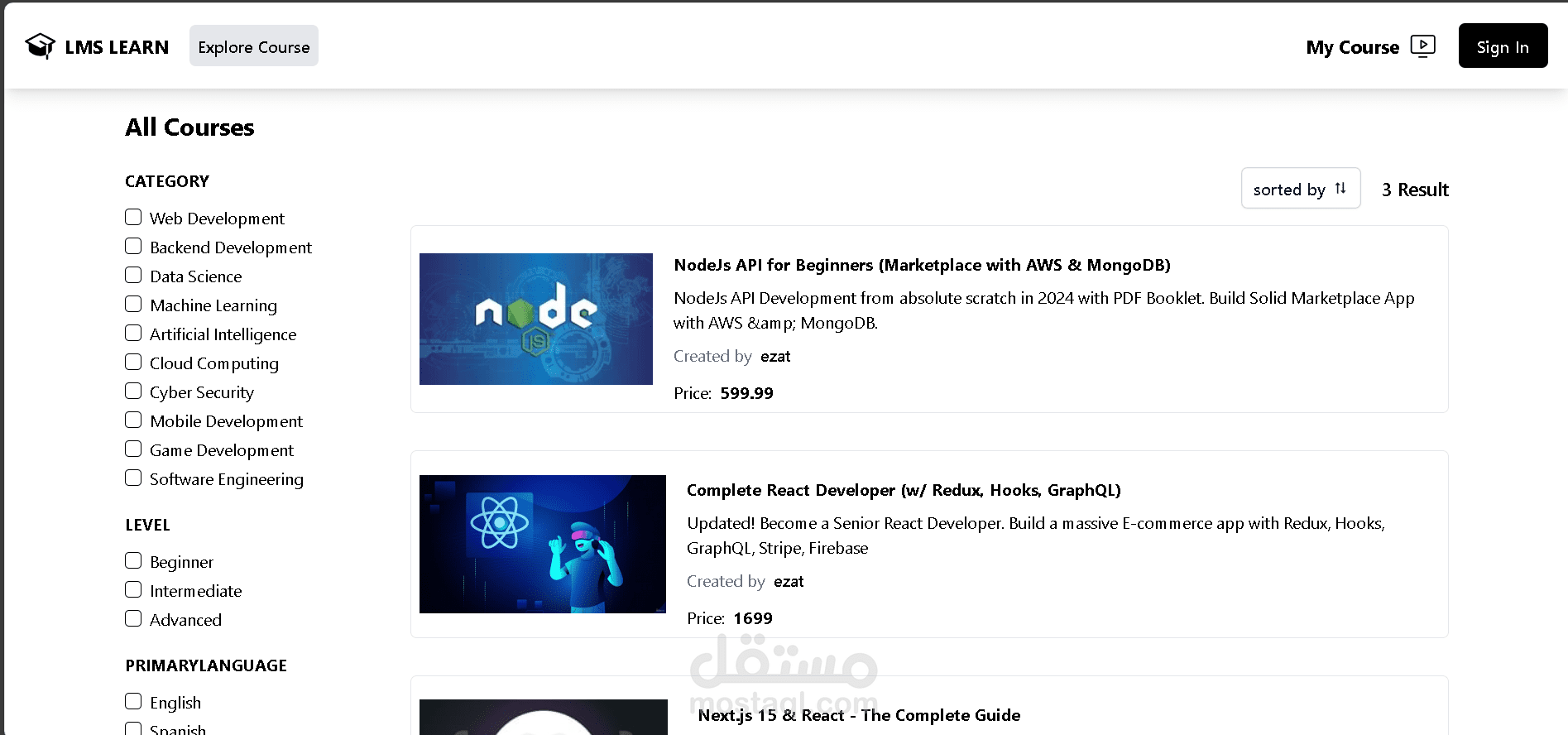This screenshot has height=735, width=1568.
Task: Check the Cloud Computing filter box
Action: pos(133,362)
